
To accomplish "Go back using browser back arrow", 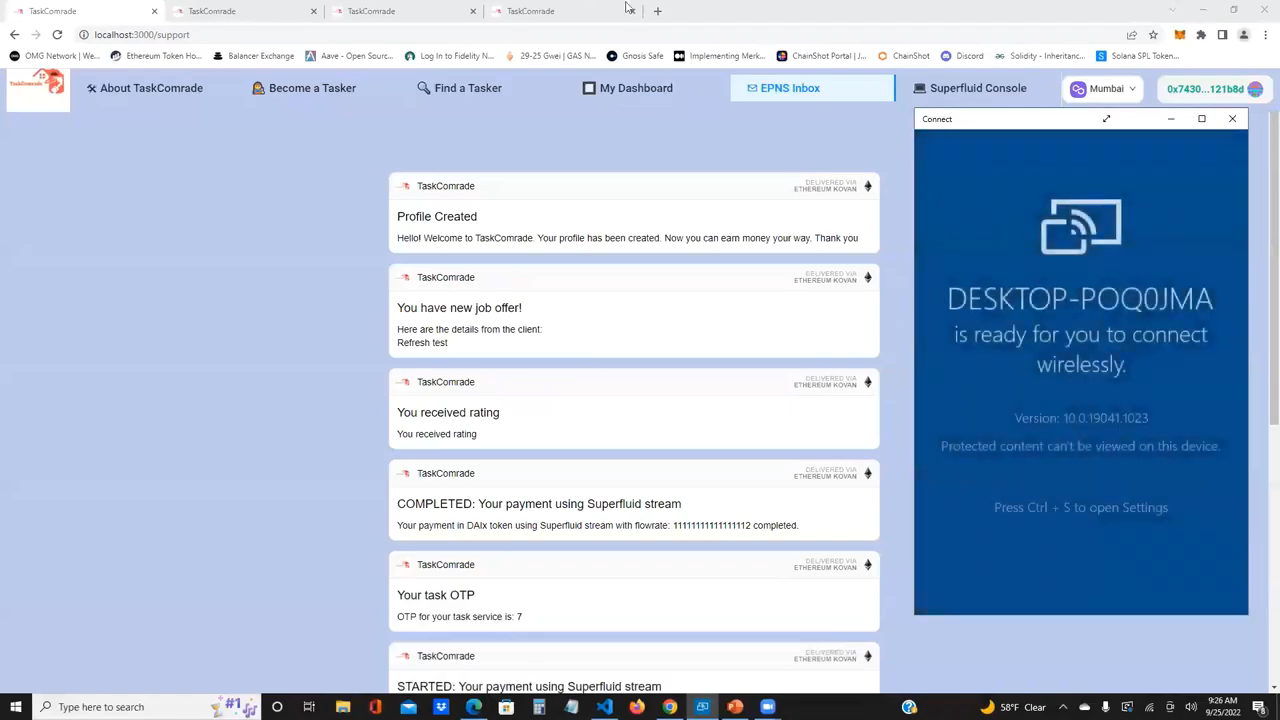I will 14,34.
